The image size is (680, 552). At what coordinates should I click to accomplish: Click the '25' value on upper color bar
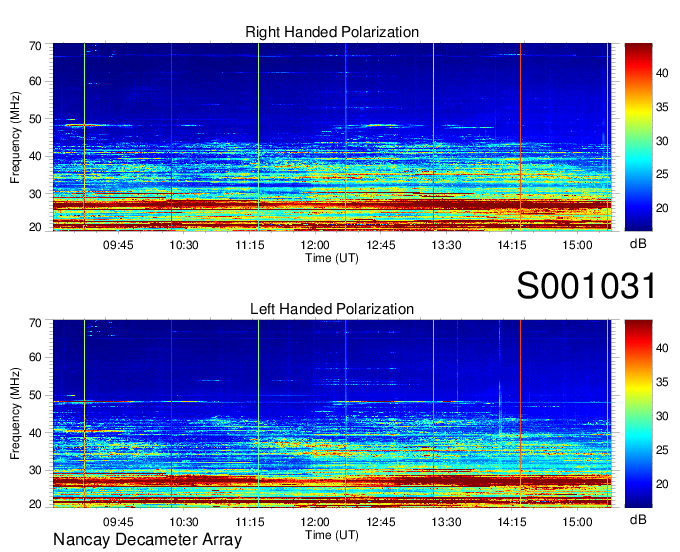coord(662,174)
